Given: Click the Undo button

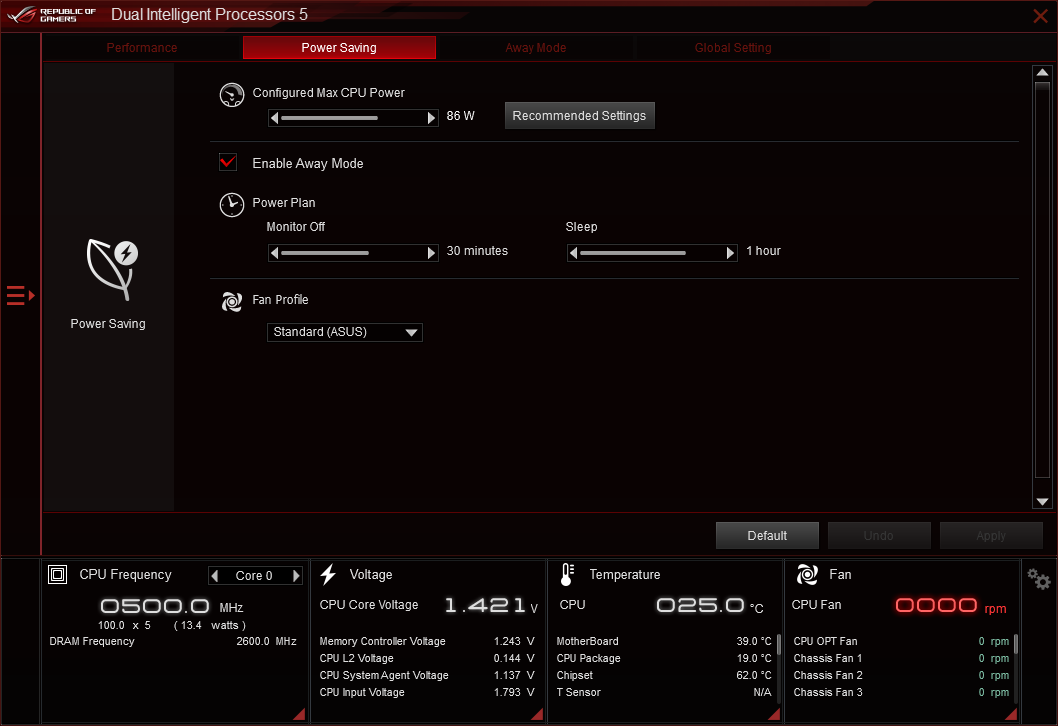Looking at the screenshot, I should [879, 535].
